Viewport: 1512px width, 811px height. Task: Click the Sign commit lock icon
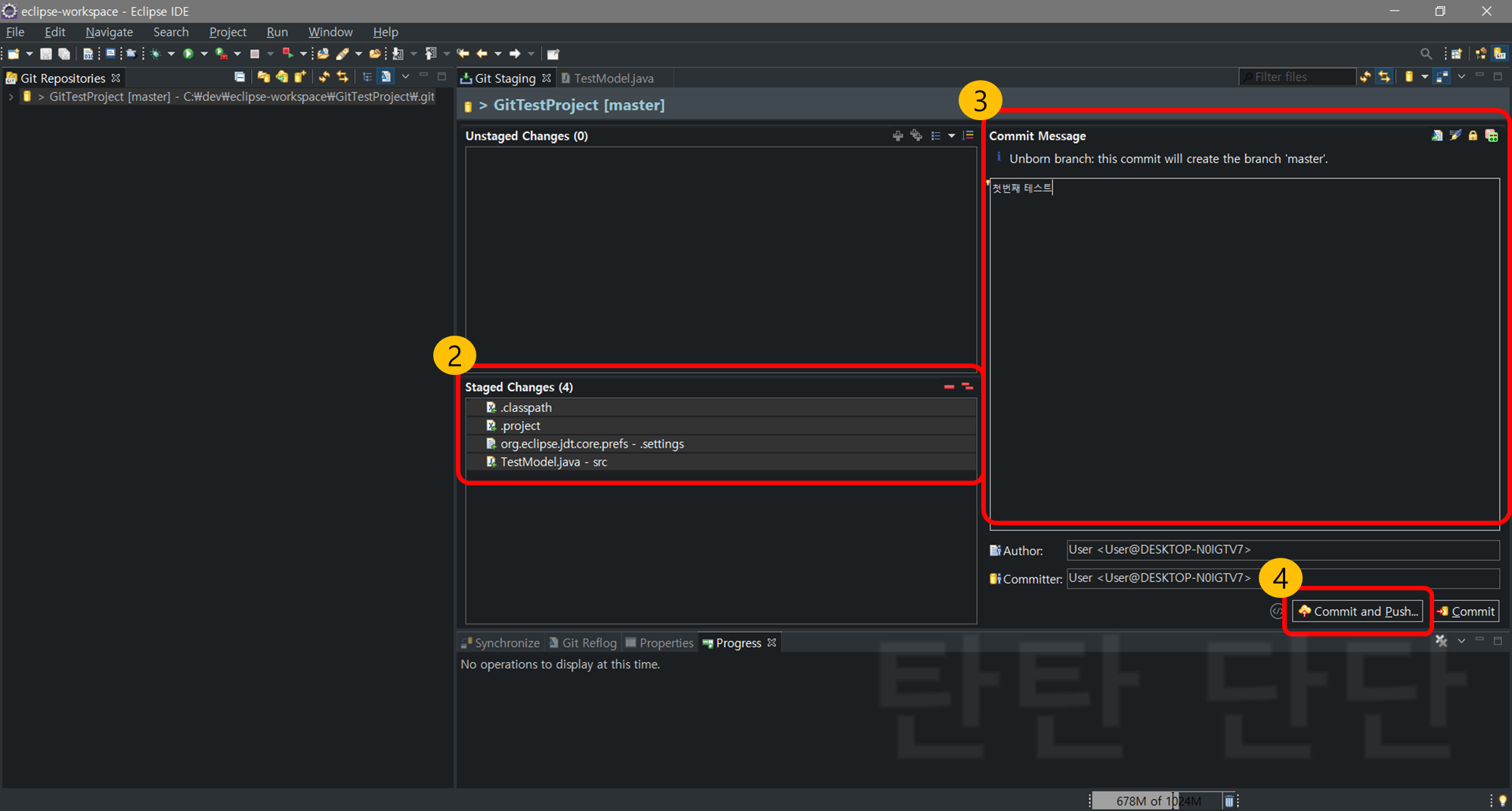(x=1473, y=135)
